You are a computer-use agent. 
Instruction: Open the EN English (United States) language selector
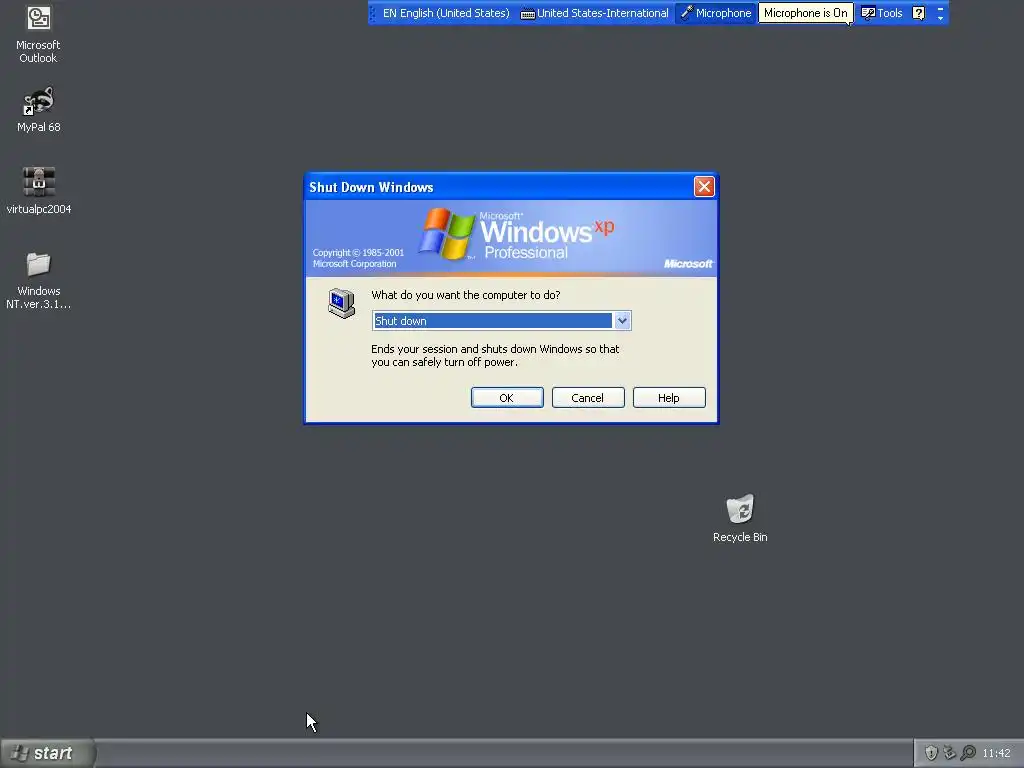(x=445, y=13)
